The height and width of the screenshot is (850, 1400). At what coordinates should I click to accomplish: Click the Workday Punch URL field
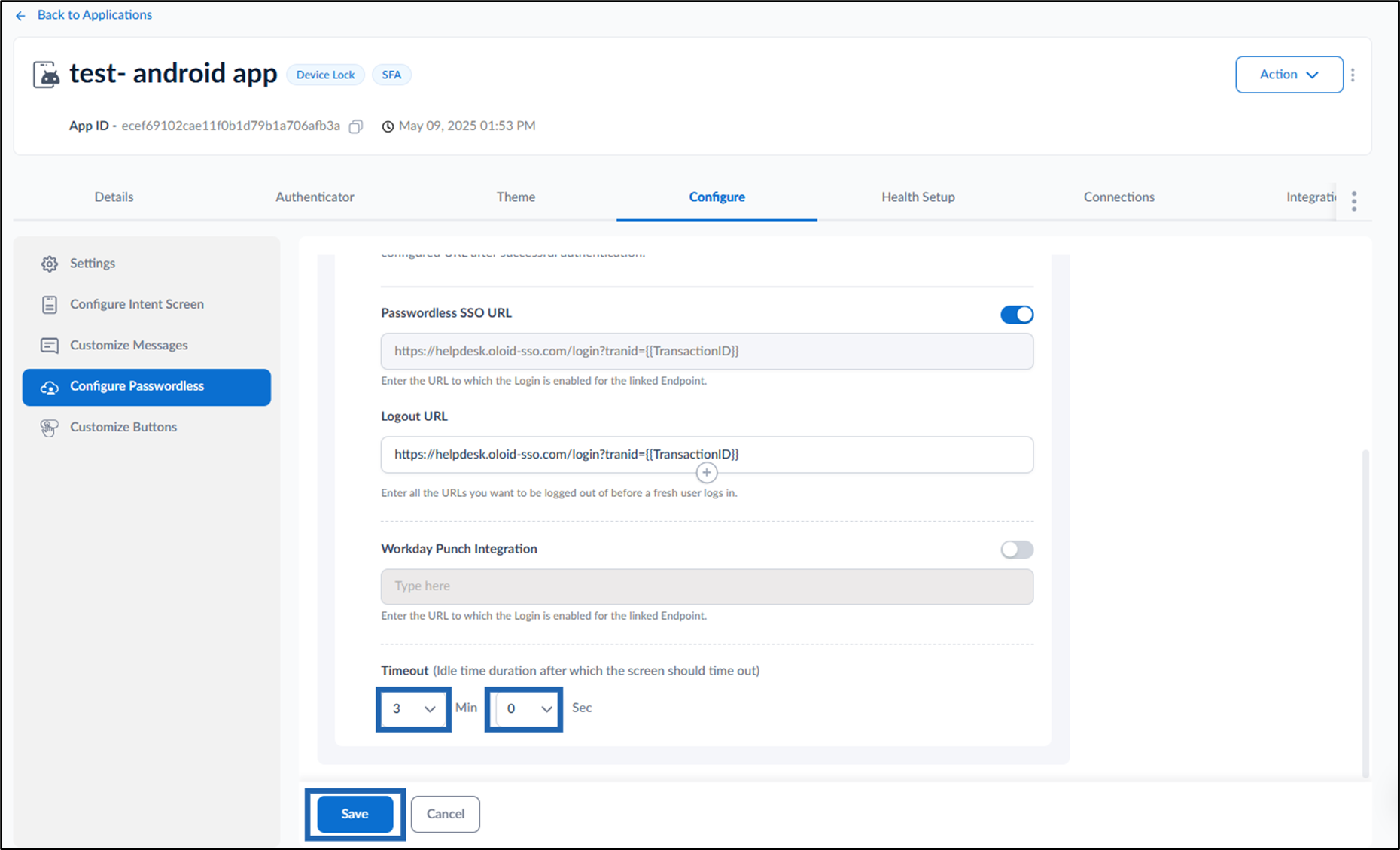coord(707,586)
